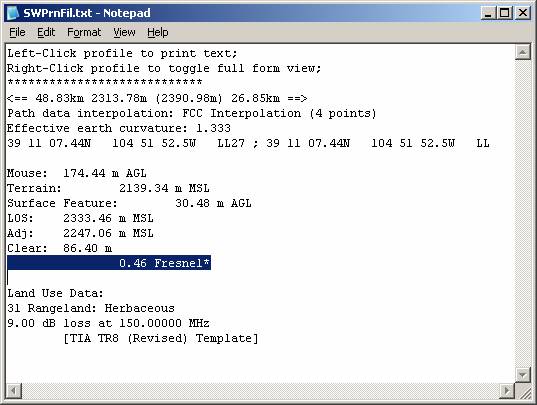Minimize the Notepad window

pos(488,13)
